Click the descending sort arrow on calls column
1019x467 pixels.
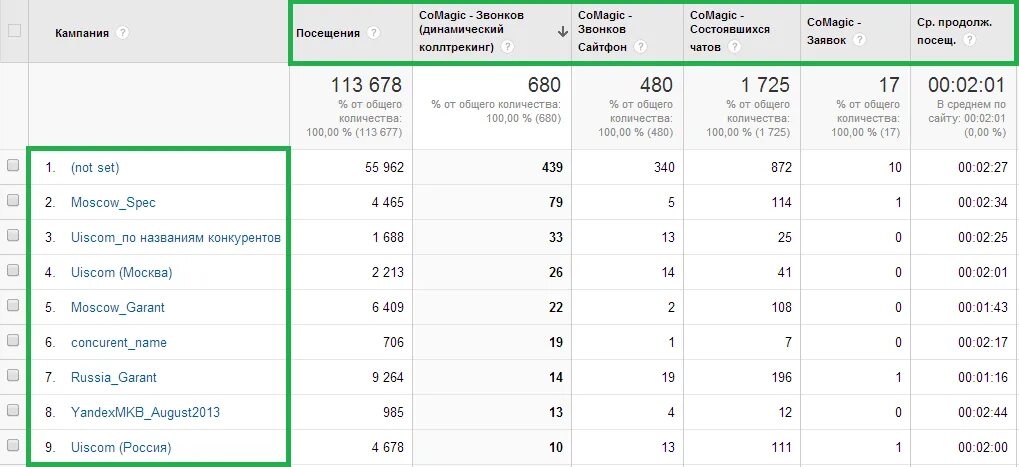pyautogui.click(x=563, y=32)
